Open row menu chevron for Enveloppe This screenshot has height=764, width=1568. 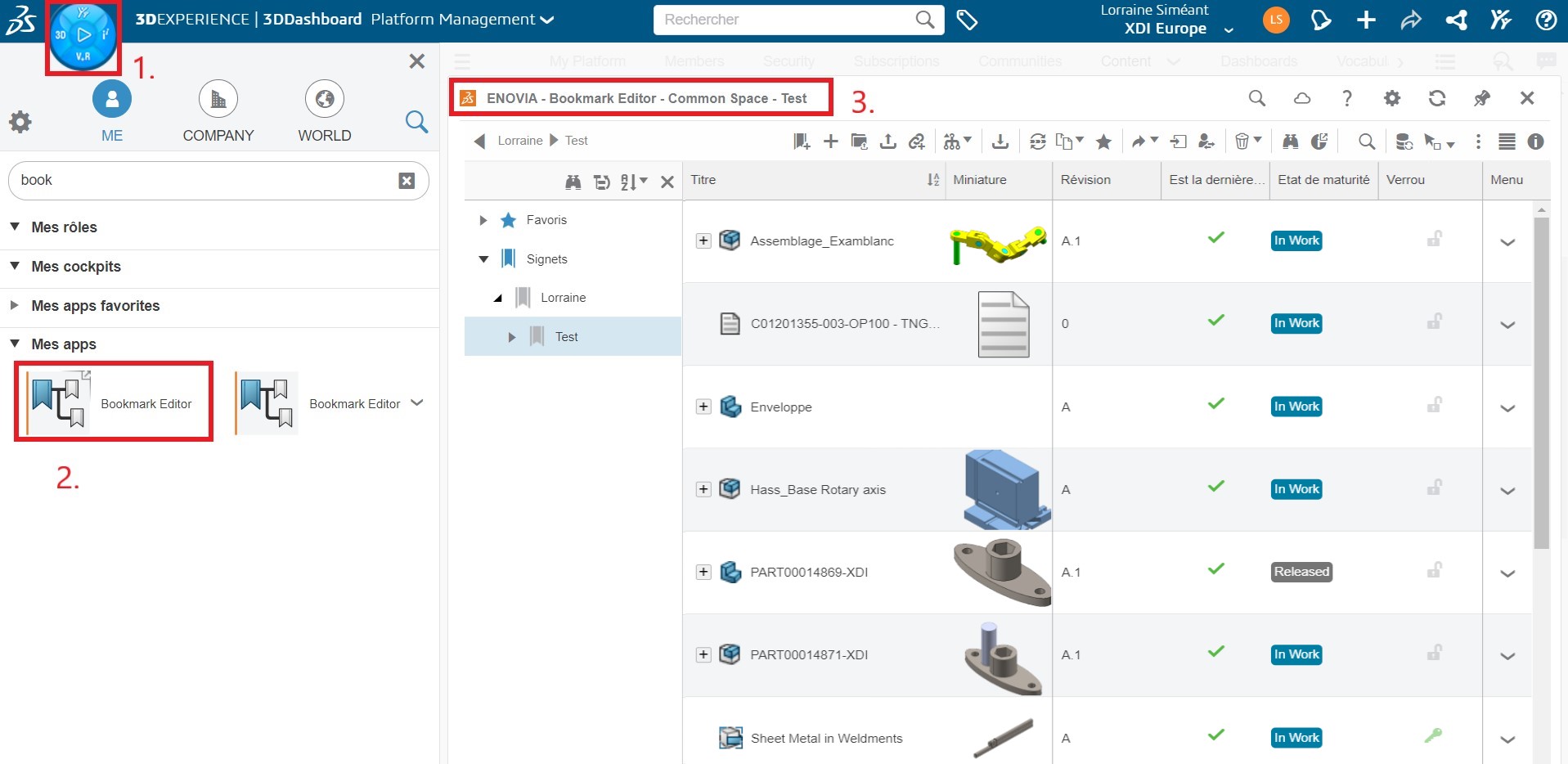click(x=1507, y=408)
